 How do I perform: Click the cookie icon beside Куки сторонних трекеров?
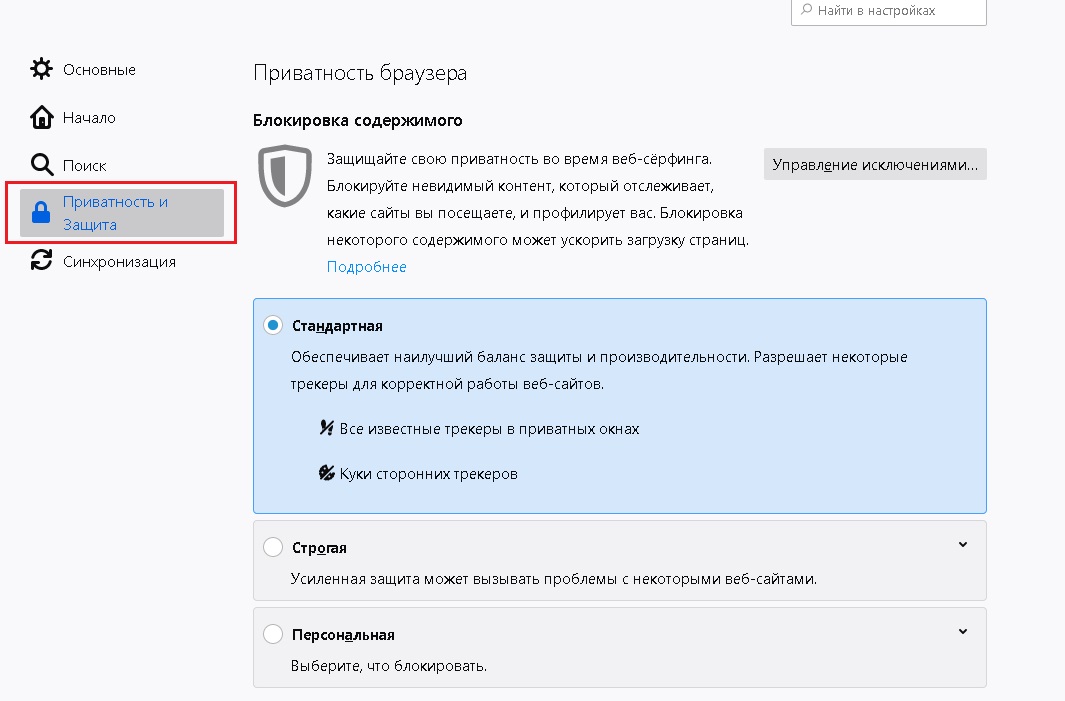point(327,473)
